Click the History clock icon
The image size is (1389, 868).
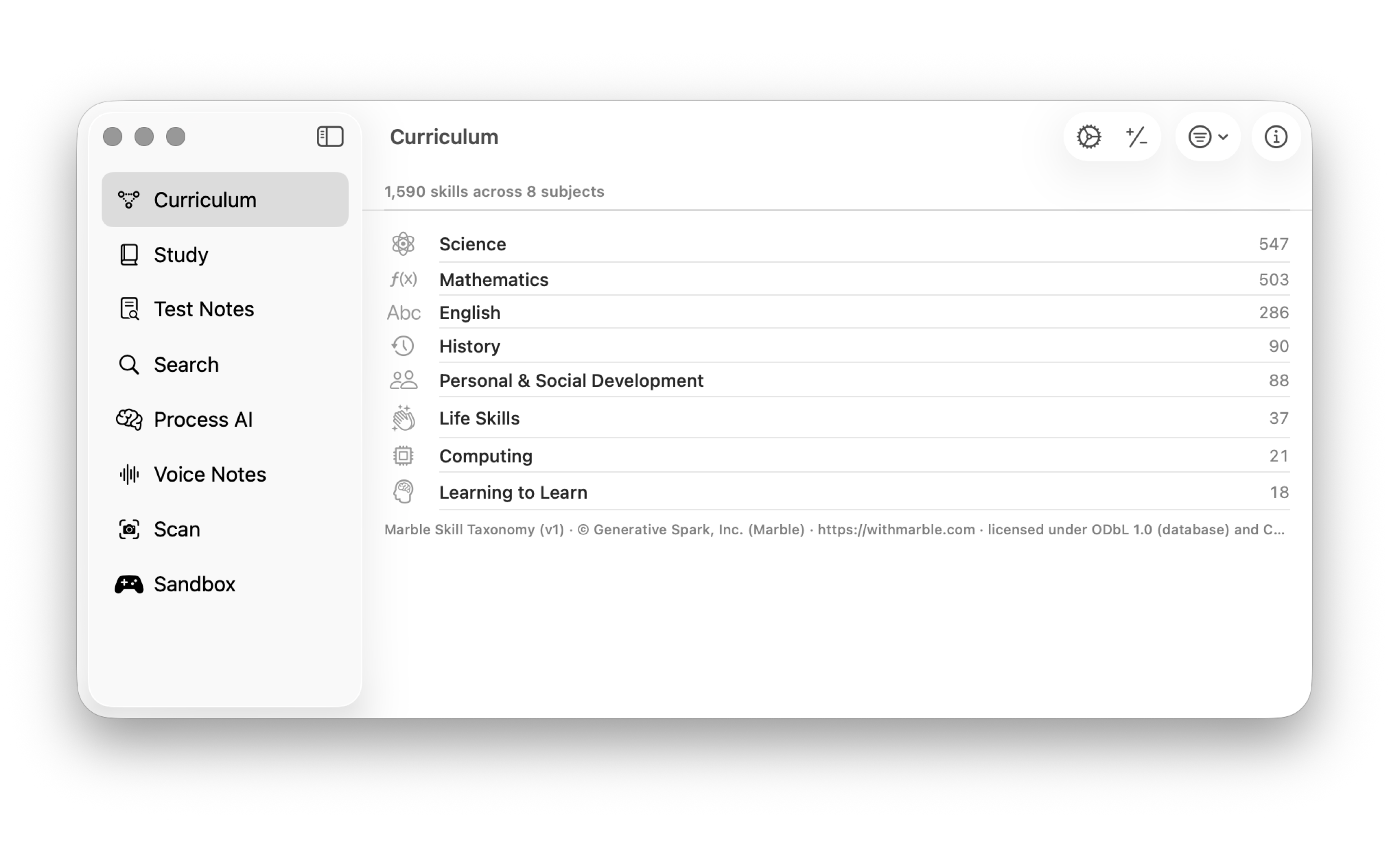(404, 346)
